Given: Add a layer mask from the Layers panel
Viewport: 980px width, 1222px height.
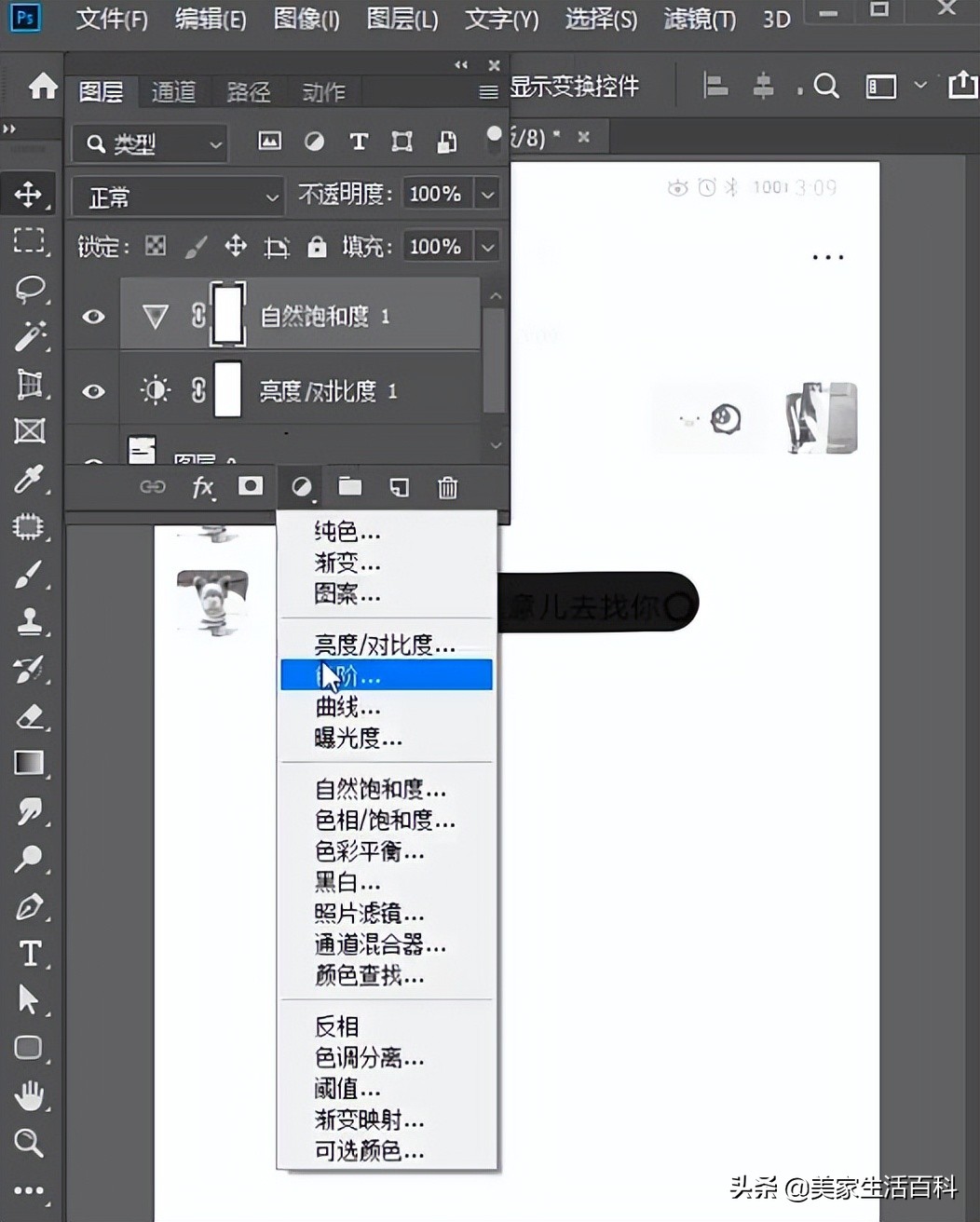Looking at the screenshot, I should click(x=250, y=486).
